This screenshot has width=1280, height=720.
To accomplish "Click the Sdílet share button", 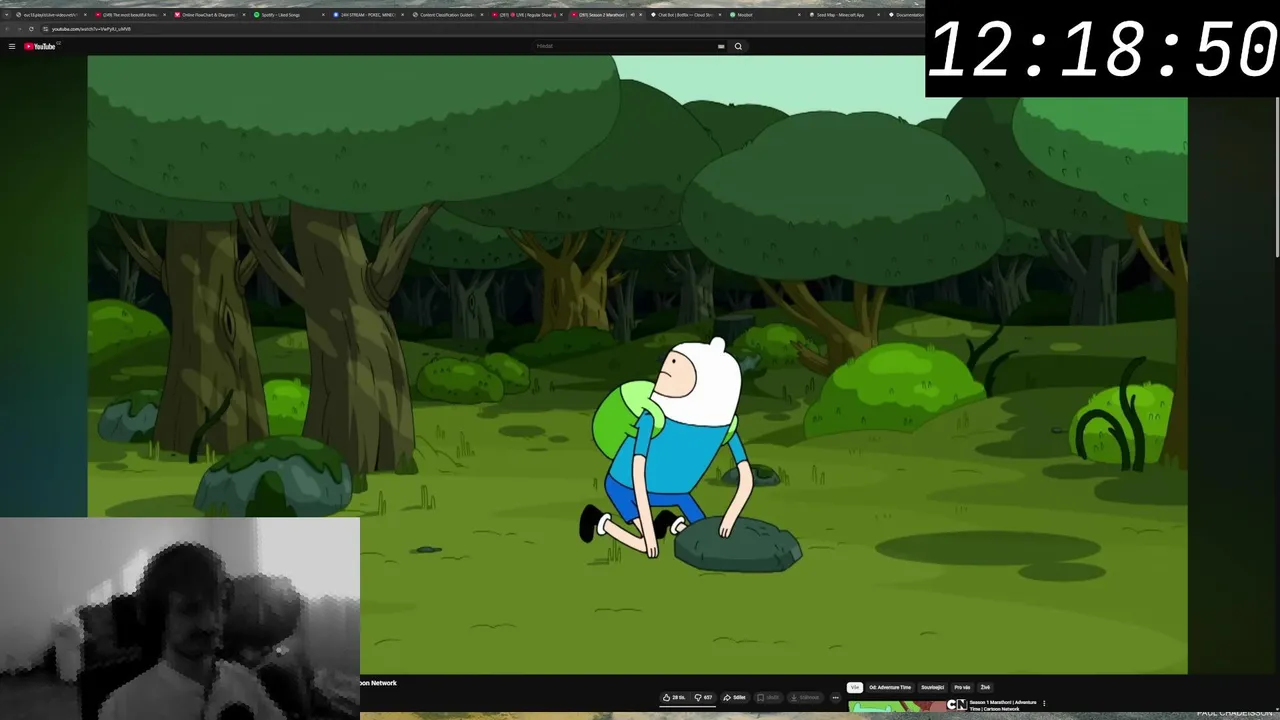I will (734, 697).
